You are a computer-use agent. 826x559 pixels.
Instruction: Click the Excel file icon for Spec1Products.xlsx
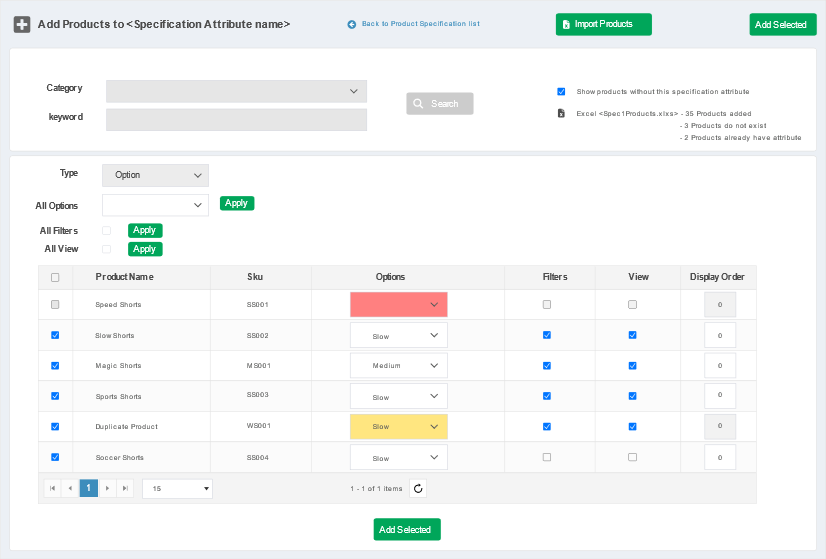[561, 114]
